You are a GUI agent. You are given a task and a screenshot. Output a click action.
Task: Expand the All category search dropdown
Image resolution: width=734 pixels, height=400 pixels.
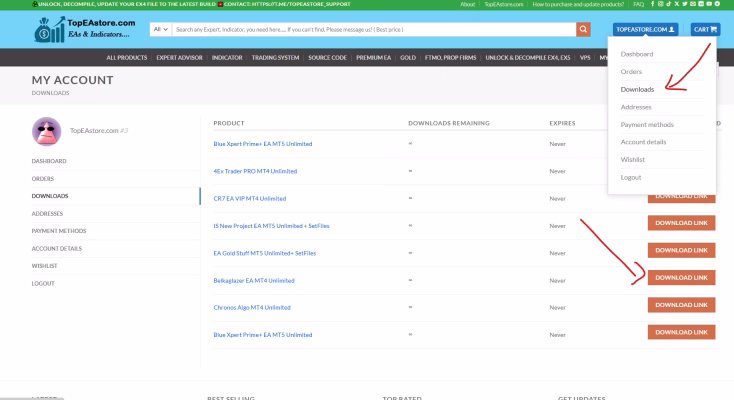click(x=161, y=30)
